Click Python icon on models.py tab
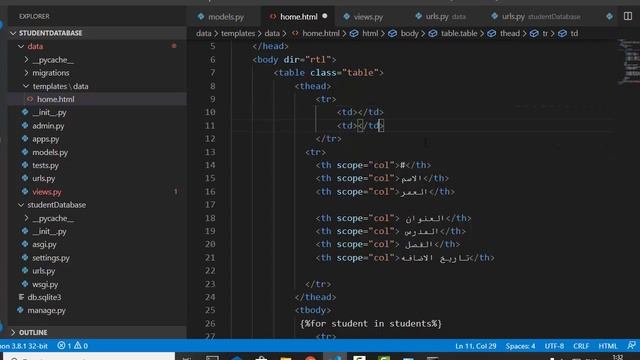Screen dimensions: 640x360 coord(201,16)
